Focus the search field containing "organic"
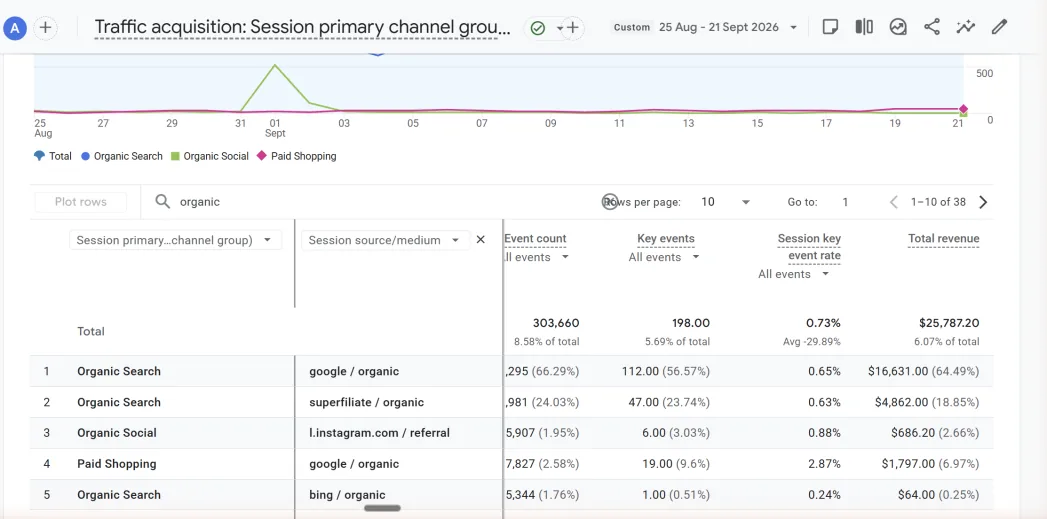 (374, 202)
